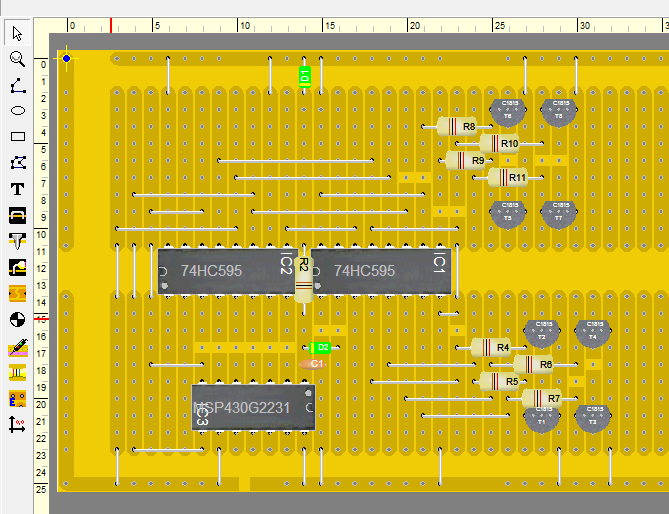
Task: Select transistor T2
Action: (x=542, y=333)
